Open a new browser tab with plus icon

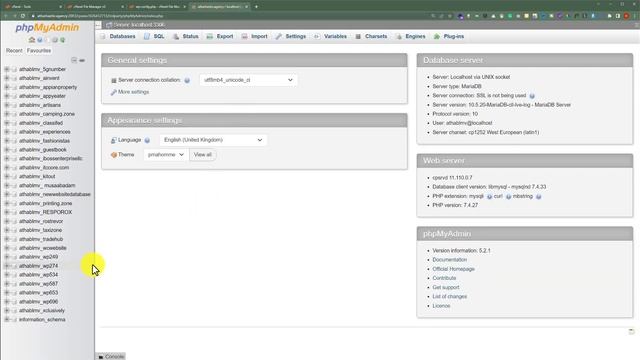[x=256, y=7]
